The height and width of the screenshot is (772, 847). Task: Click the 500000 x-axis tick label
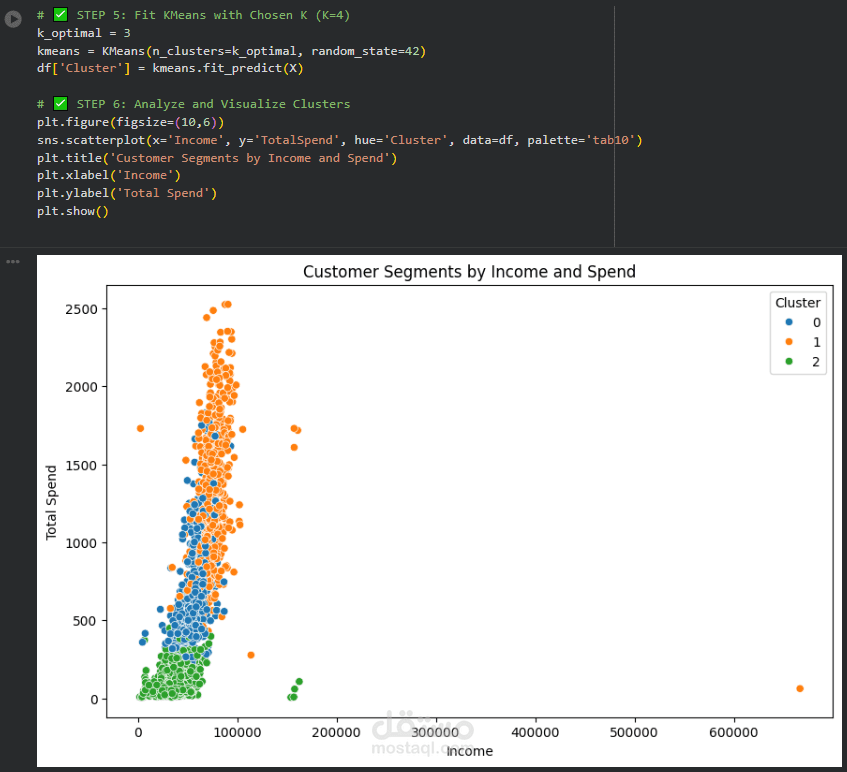tap(634, 733)
